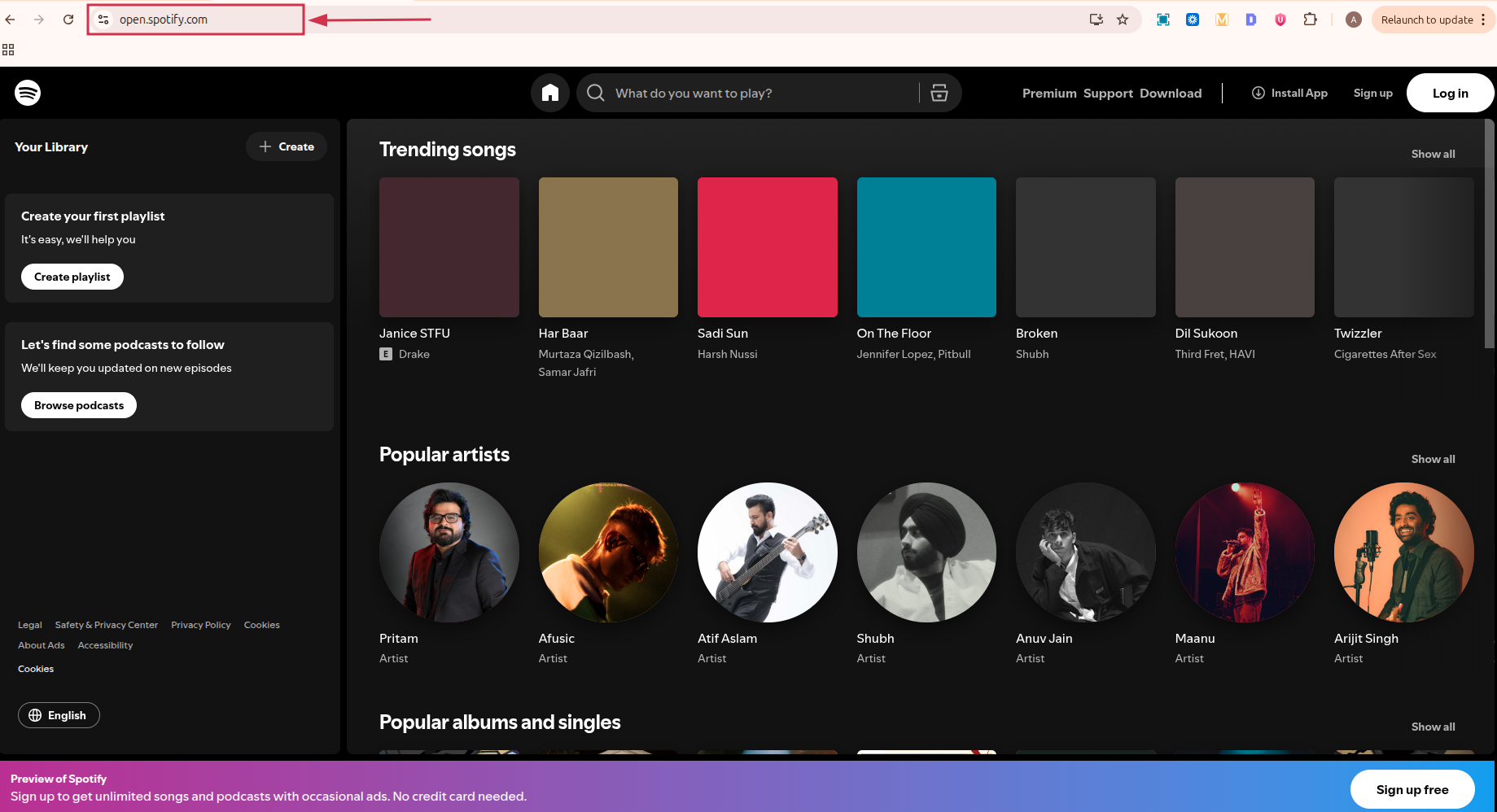Bookmark this page with star icon
The image size is (1497, 812).
(1123, 20)
